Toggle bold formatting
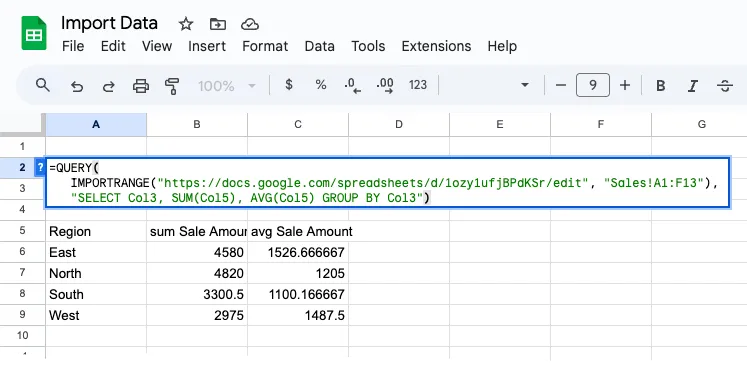Viewport: 747px width, 387px height. [660, 86]
